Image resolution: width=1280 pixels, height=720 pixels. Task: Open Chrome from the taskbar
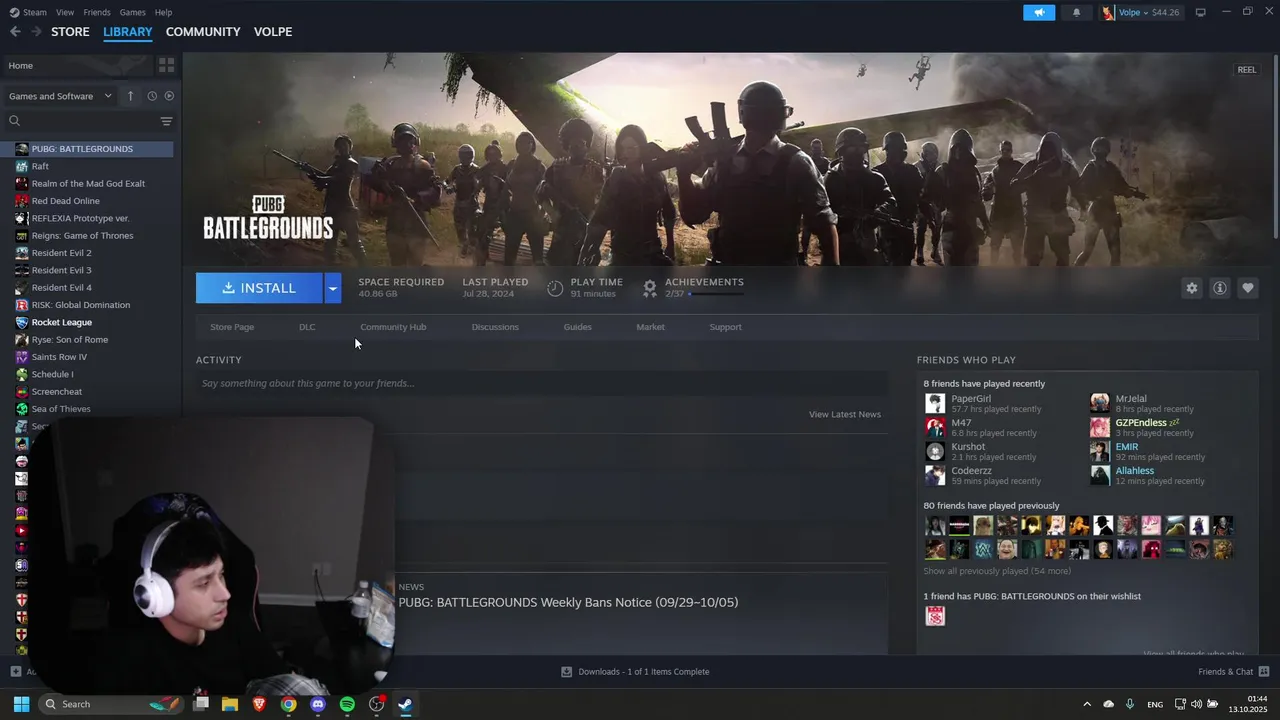[289, 704]
